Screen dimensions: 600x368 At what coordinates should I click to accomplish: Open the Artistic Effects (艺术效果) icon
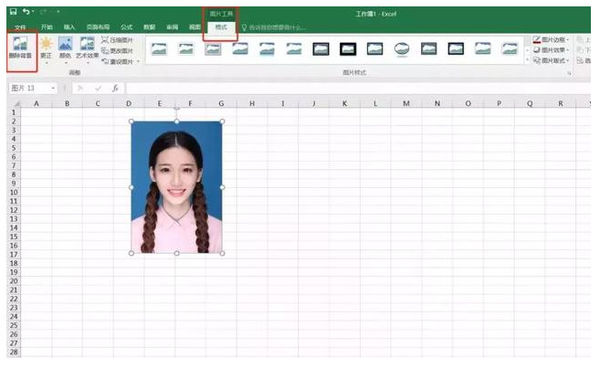pyautogui.click(x=87, y=48)
